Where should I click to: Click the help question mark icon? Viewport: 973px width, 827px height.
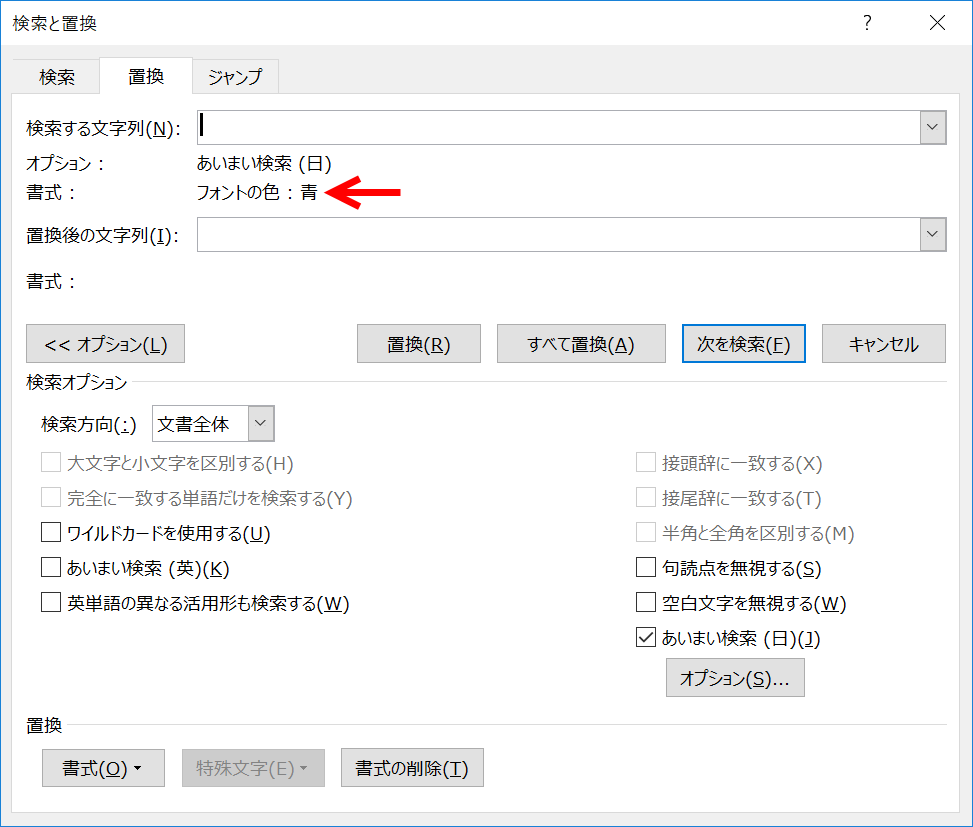(866, 23)
